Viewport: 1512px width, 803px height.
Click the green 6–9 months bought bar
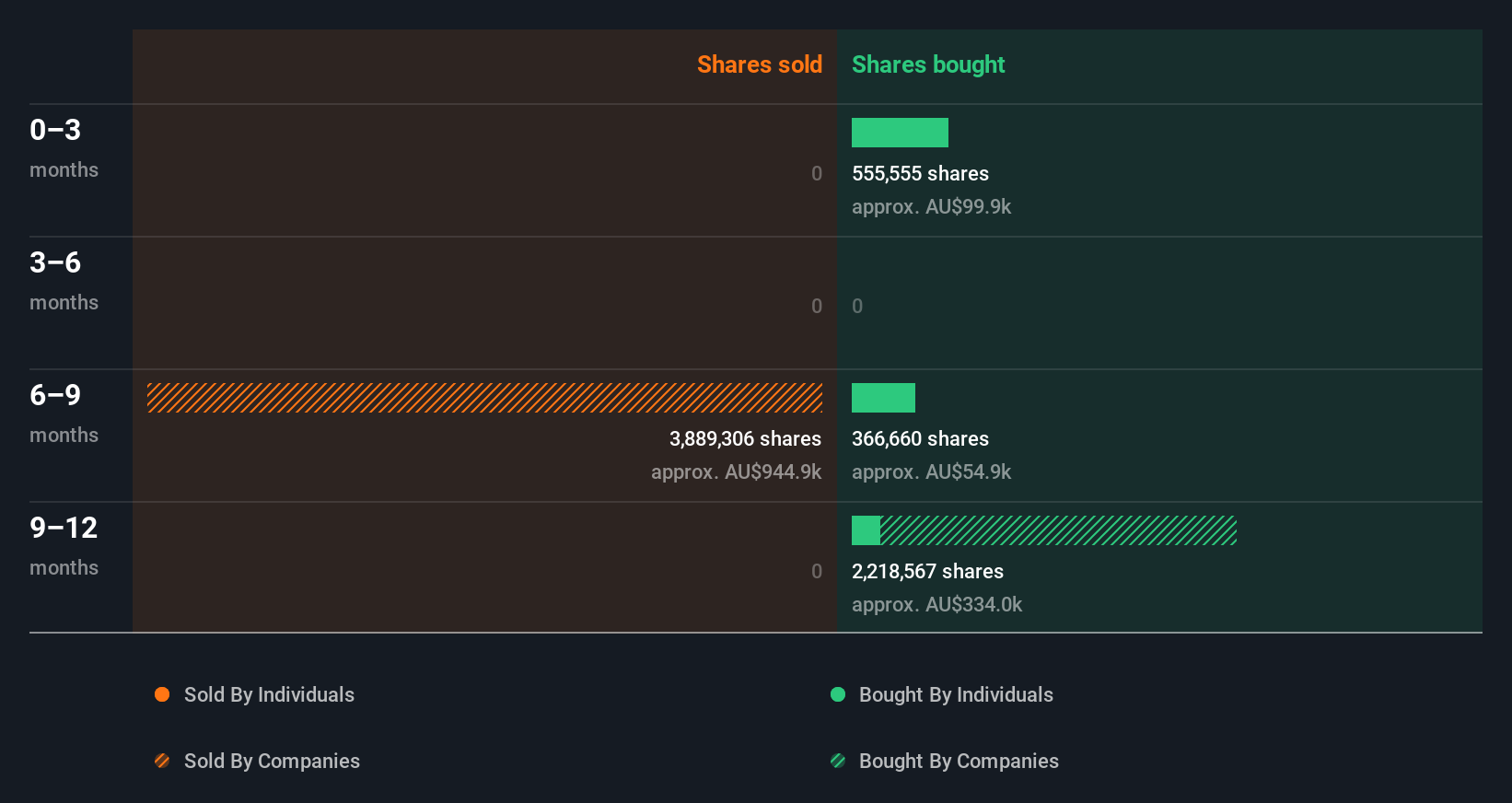[883, 398]
